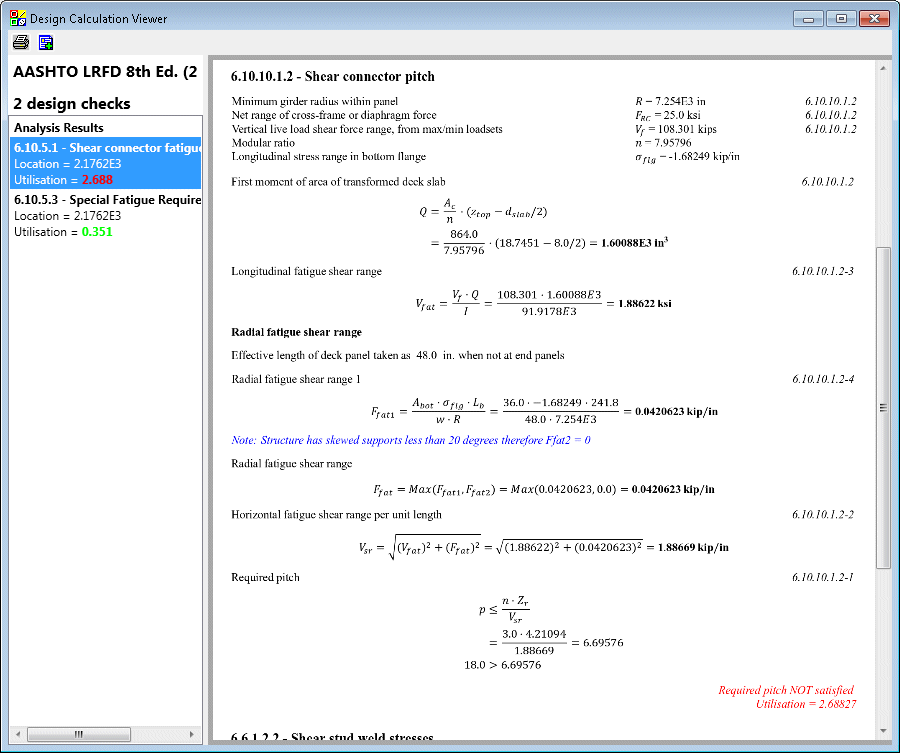Viewport: 900px width, 753px height.
Task: Click the Analysis Results list header
Action: (x=59, y=128)
